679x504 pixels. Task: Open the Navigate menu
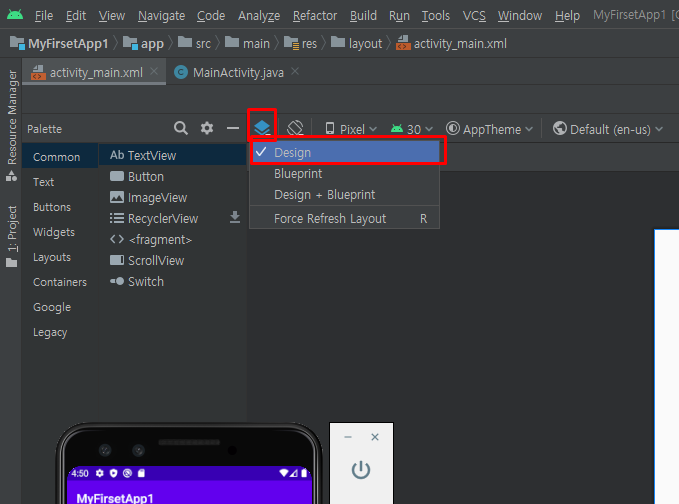click(162, 16)
